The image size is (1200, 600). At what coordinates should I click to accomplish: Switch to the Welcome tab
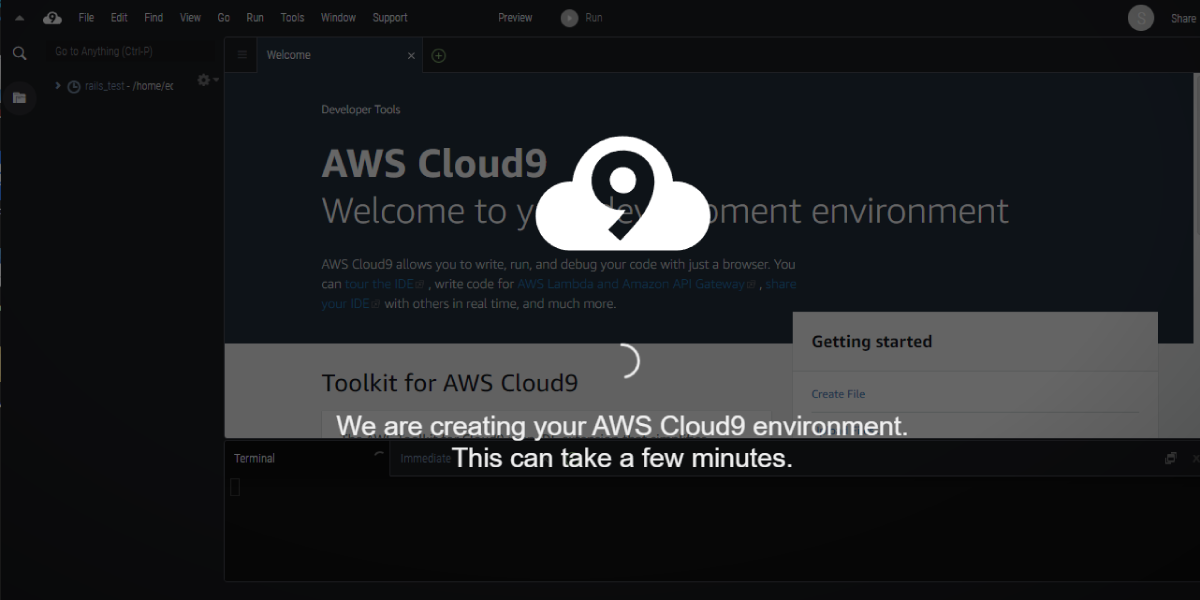289,55
